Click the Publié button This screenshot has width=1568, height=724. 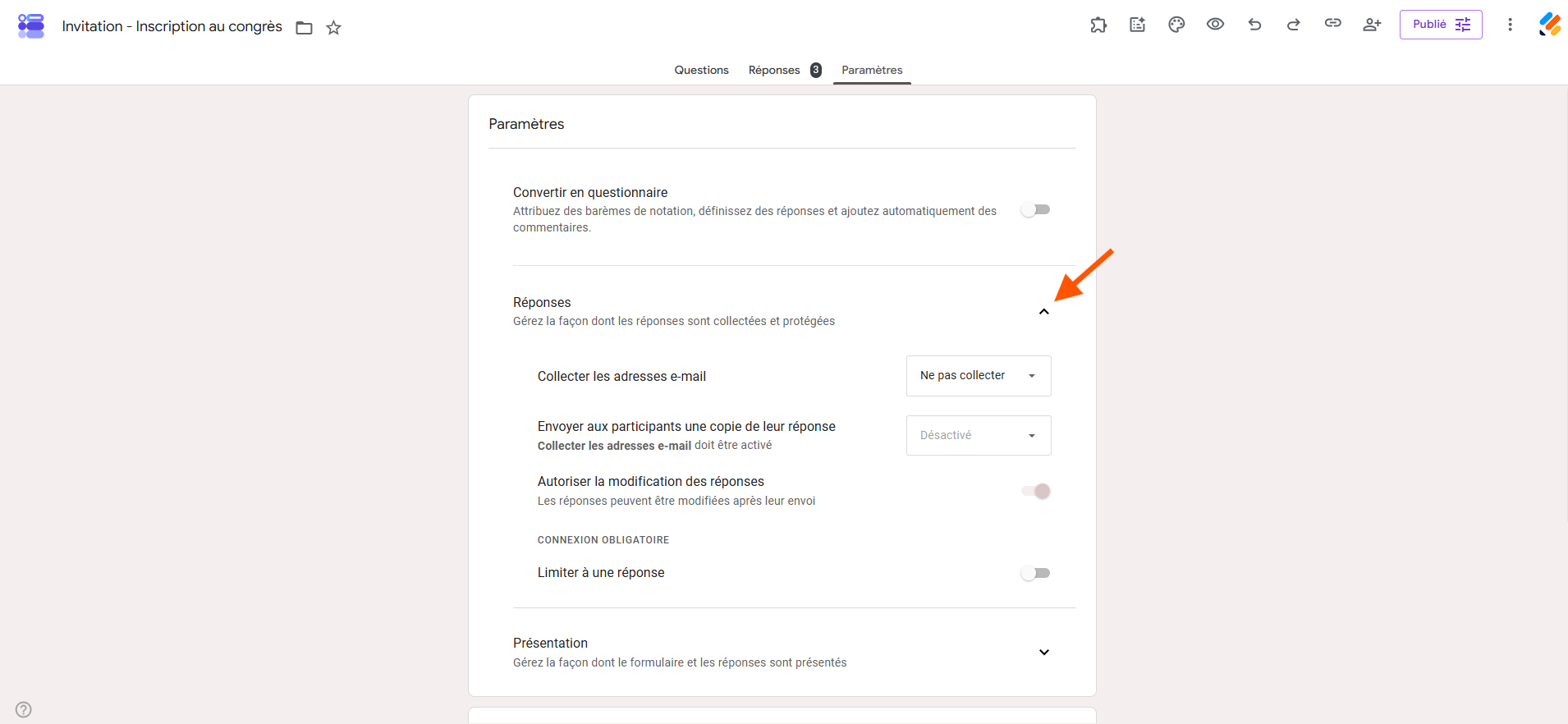coord(1441,25)
